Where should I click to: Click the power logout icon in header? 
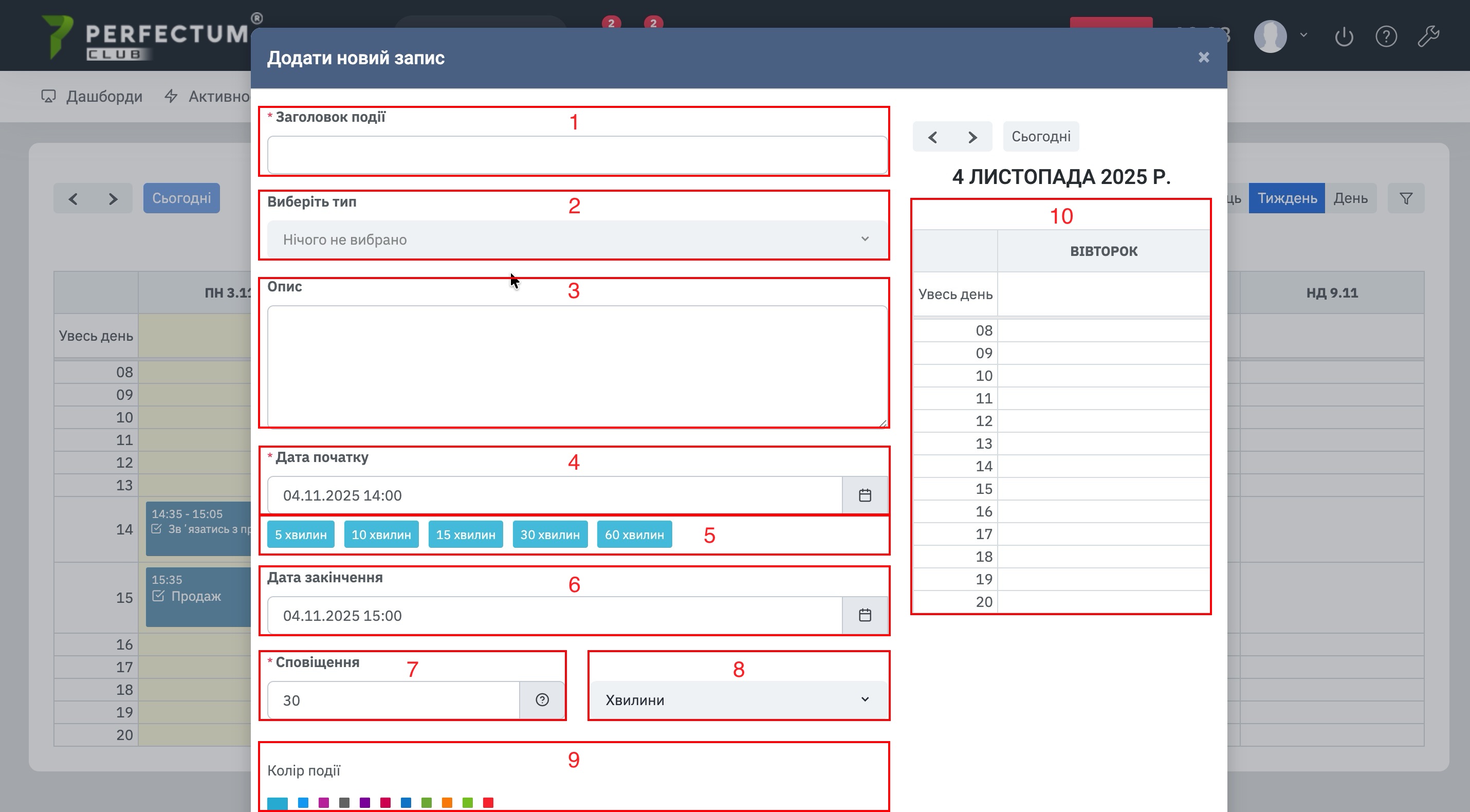1344,36
